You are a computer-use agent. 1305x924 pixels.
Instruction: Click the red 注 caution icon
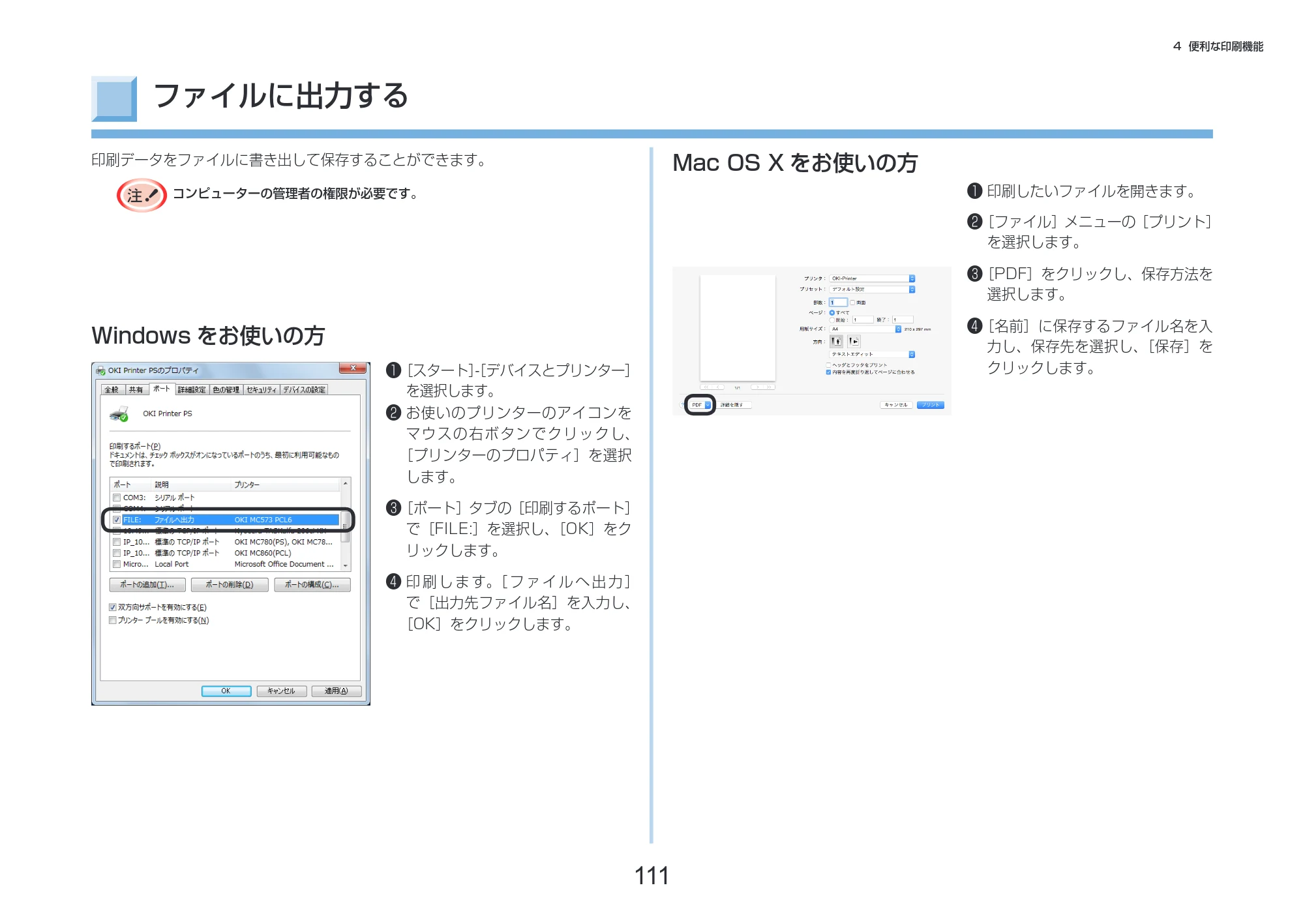[142, 194]
